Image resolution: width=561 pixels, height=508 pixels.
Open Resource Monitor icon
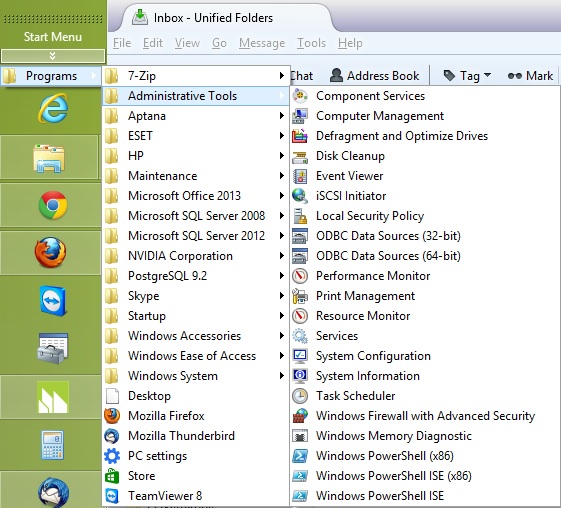pos(300,316)
